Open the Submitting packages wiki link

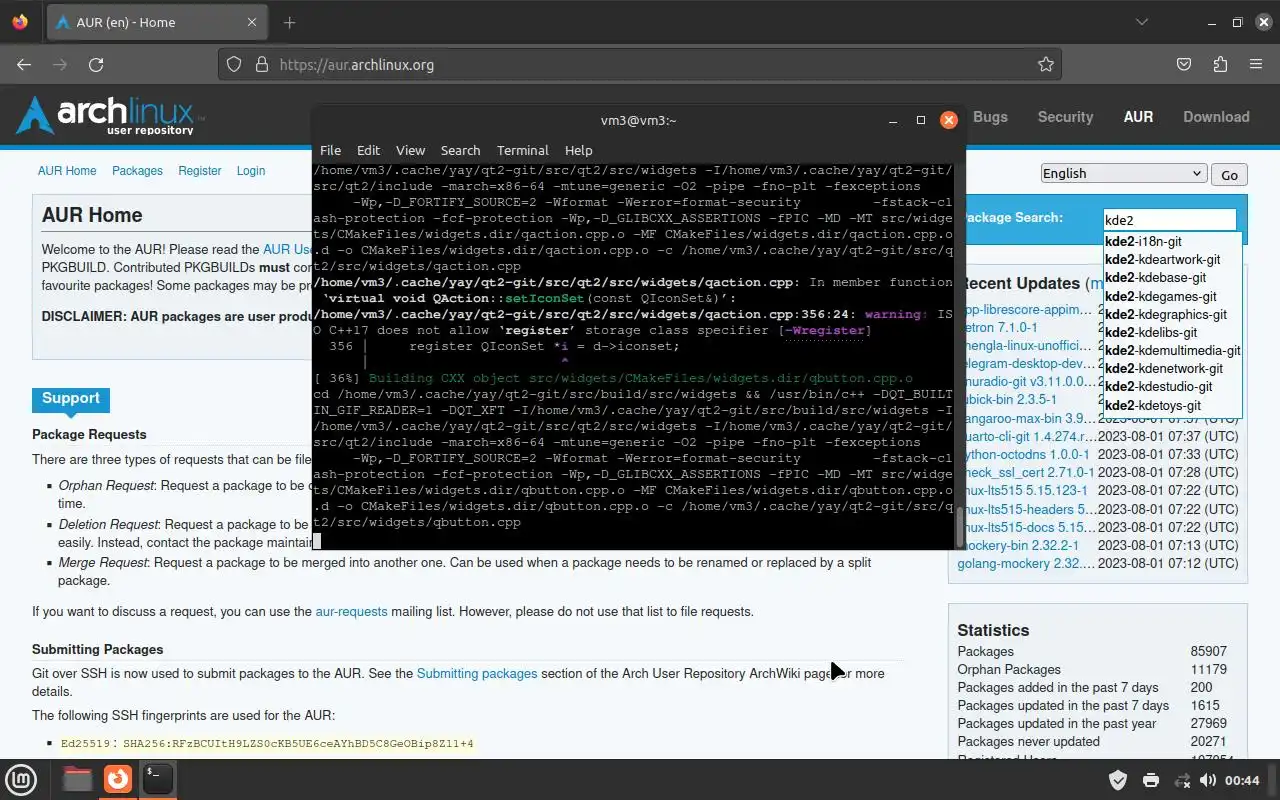tap(477, 673)
